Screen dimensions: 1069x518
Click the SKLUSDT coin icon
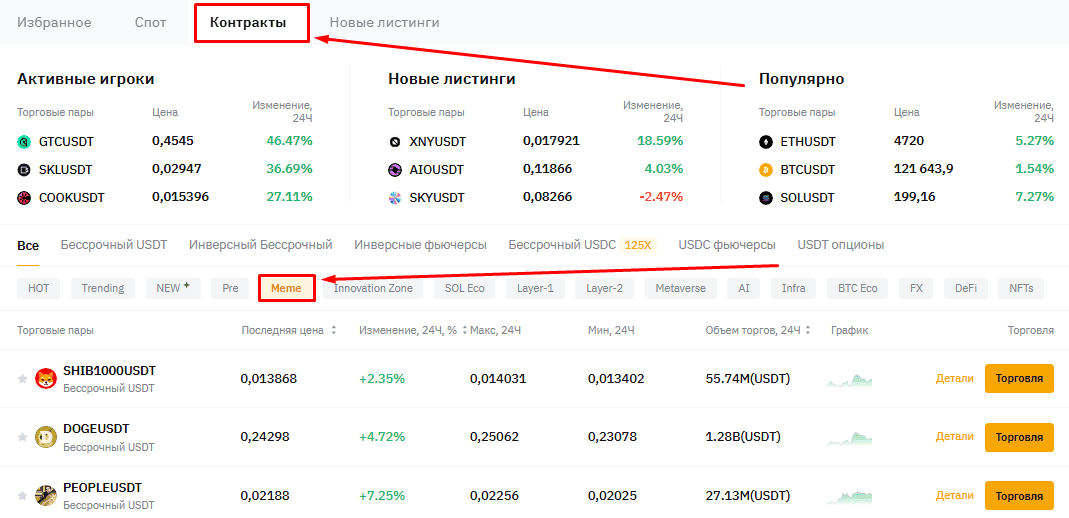coord(24,170)
